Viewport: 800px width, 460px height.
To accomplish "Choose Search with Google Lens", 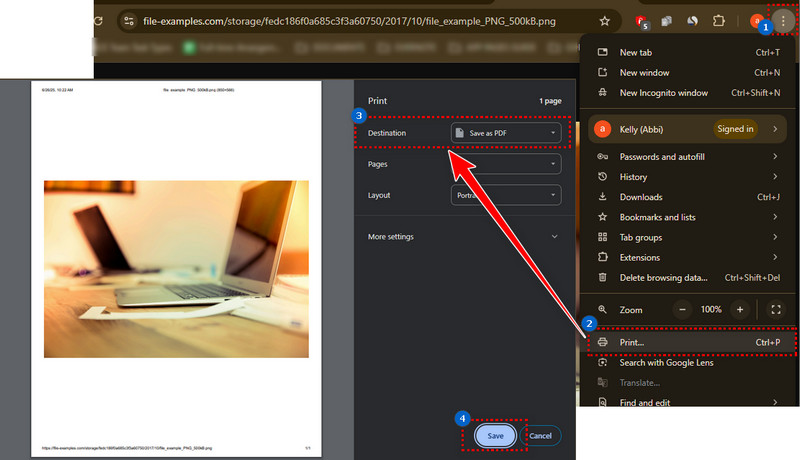I will [x=689, y=363].
